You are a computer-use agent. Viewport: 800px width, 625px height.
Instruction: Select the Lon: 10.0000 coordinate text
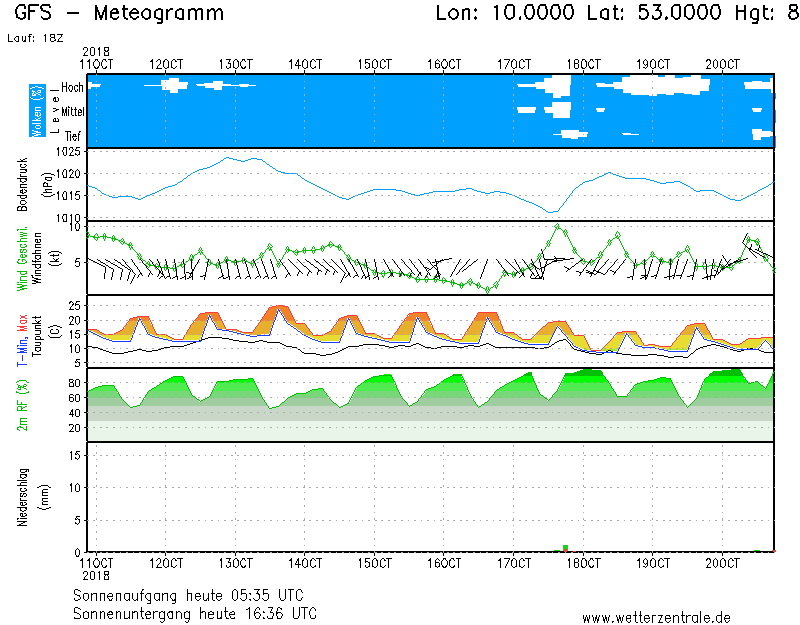[x=505, y=14]
